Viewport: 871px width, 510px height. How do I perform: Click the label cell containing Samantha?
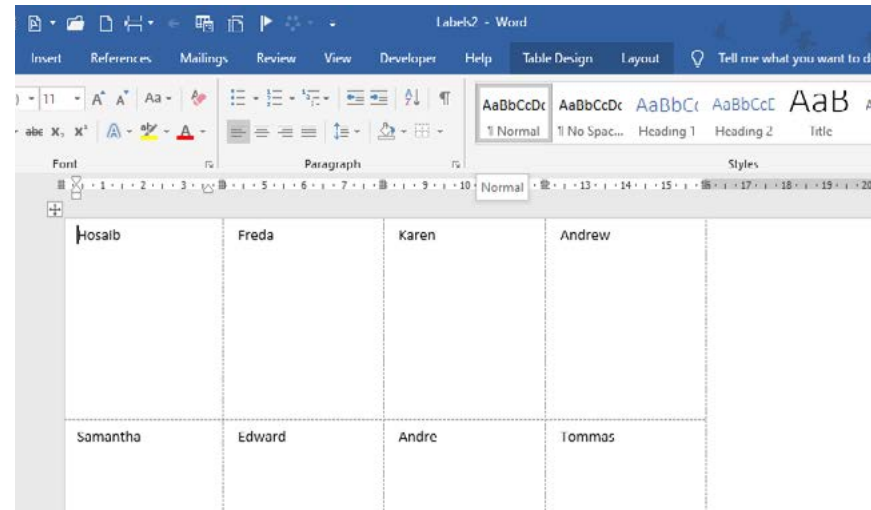tap(144, 465)
